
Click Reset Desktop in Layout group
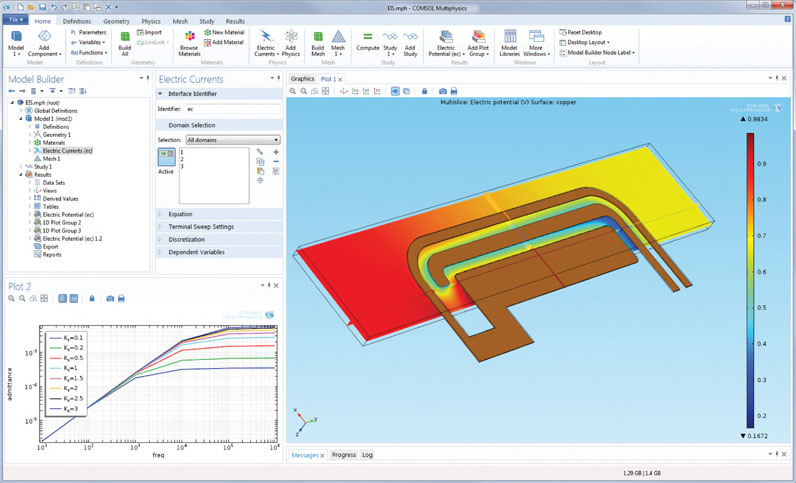pos(580,32)
